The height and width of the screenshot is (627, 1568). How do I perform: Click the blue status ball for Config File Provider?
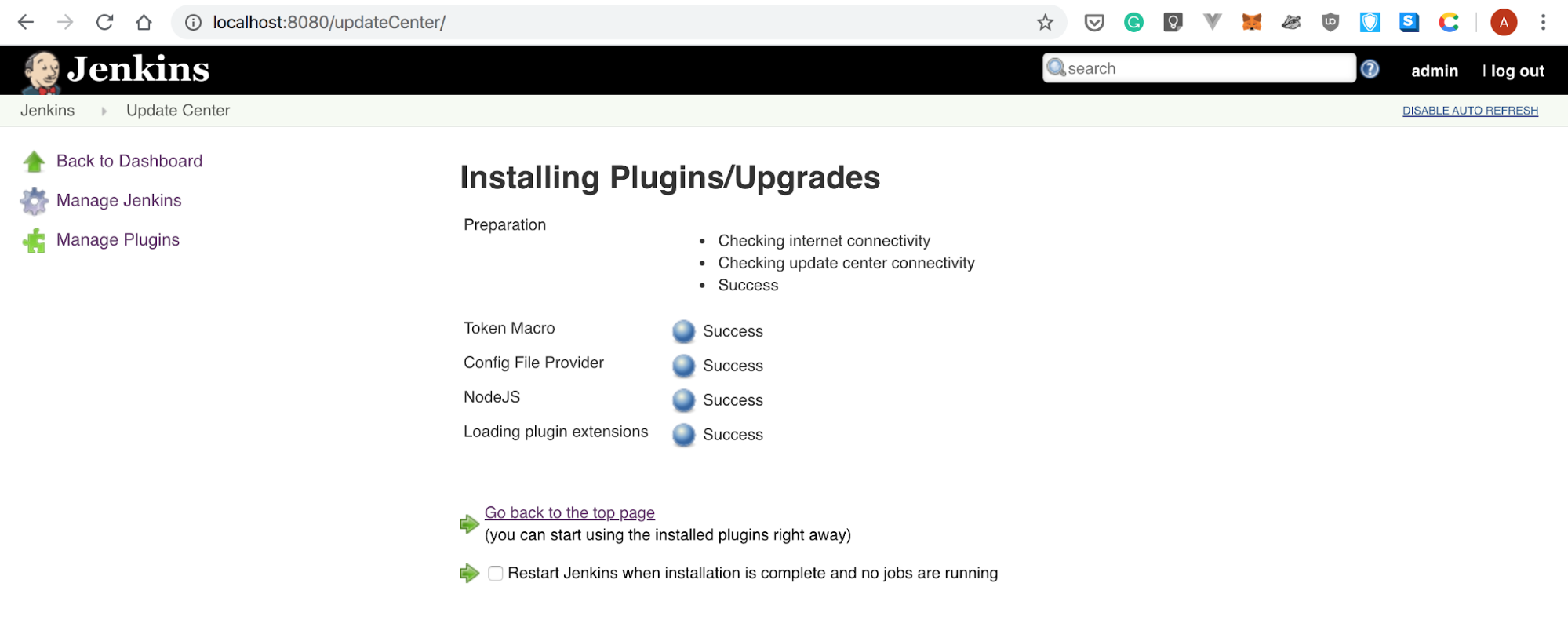[683, 366]
